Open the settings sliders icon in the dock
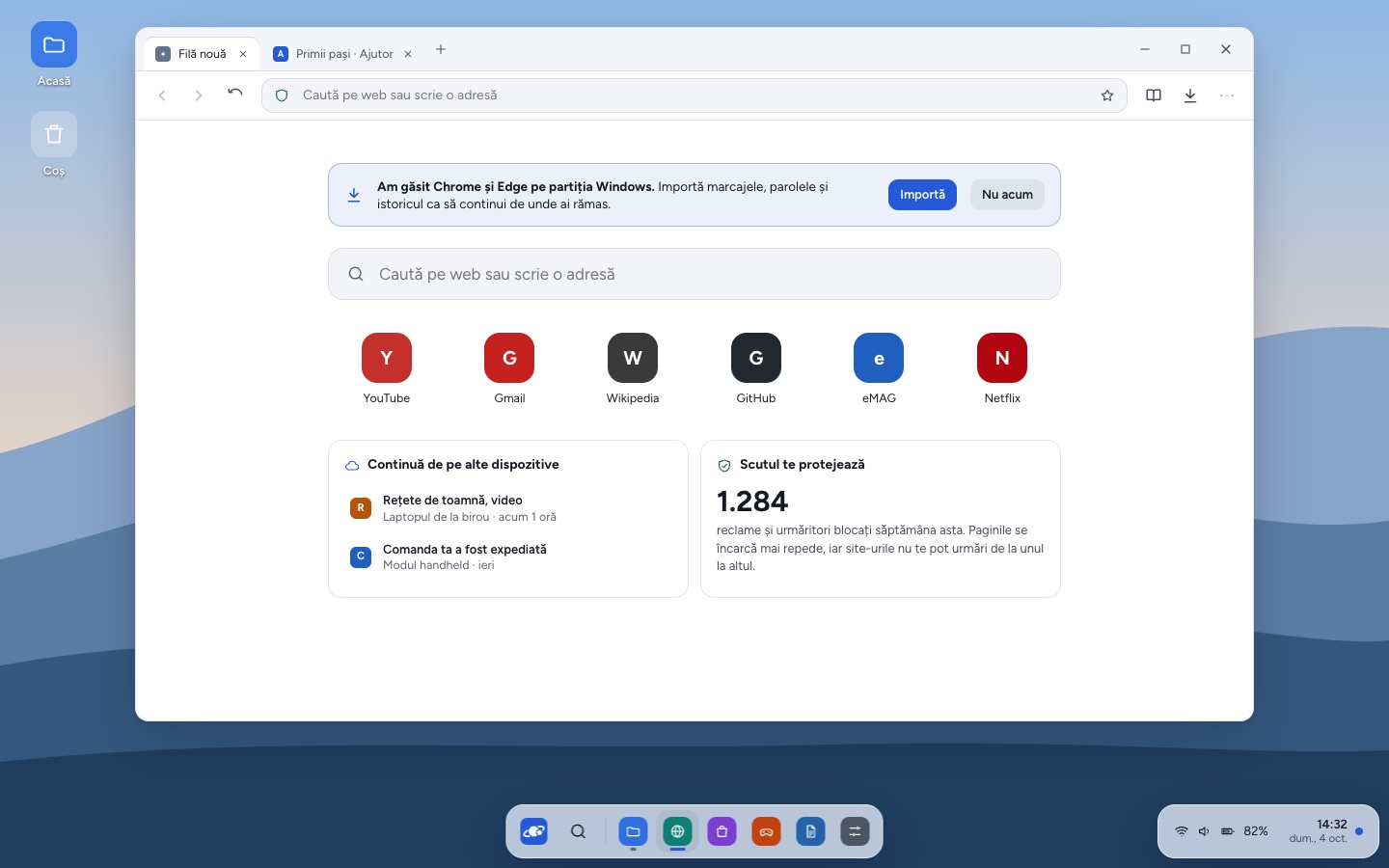Image resolution: width=1389 pixels, height=868 pixels. pos(855,831)
